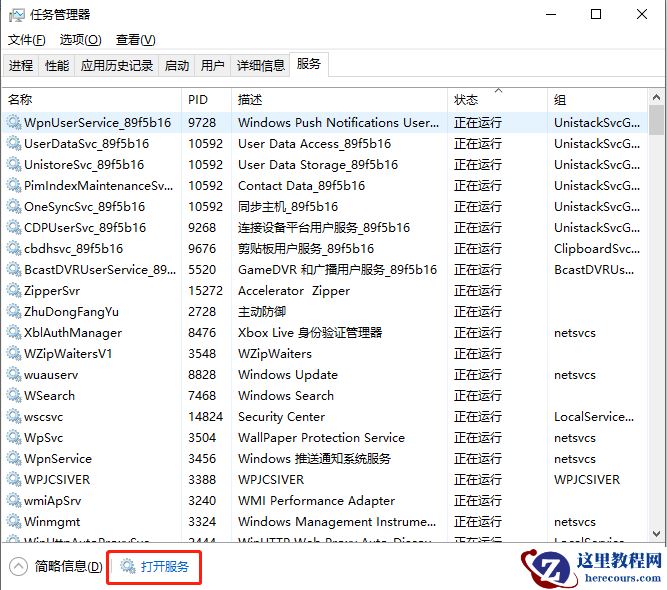This screenshot has height=590, width=667.
Task: Switch to the 性能 tab
Action: pyautogui.click(x=57, y=66)
